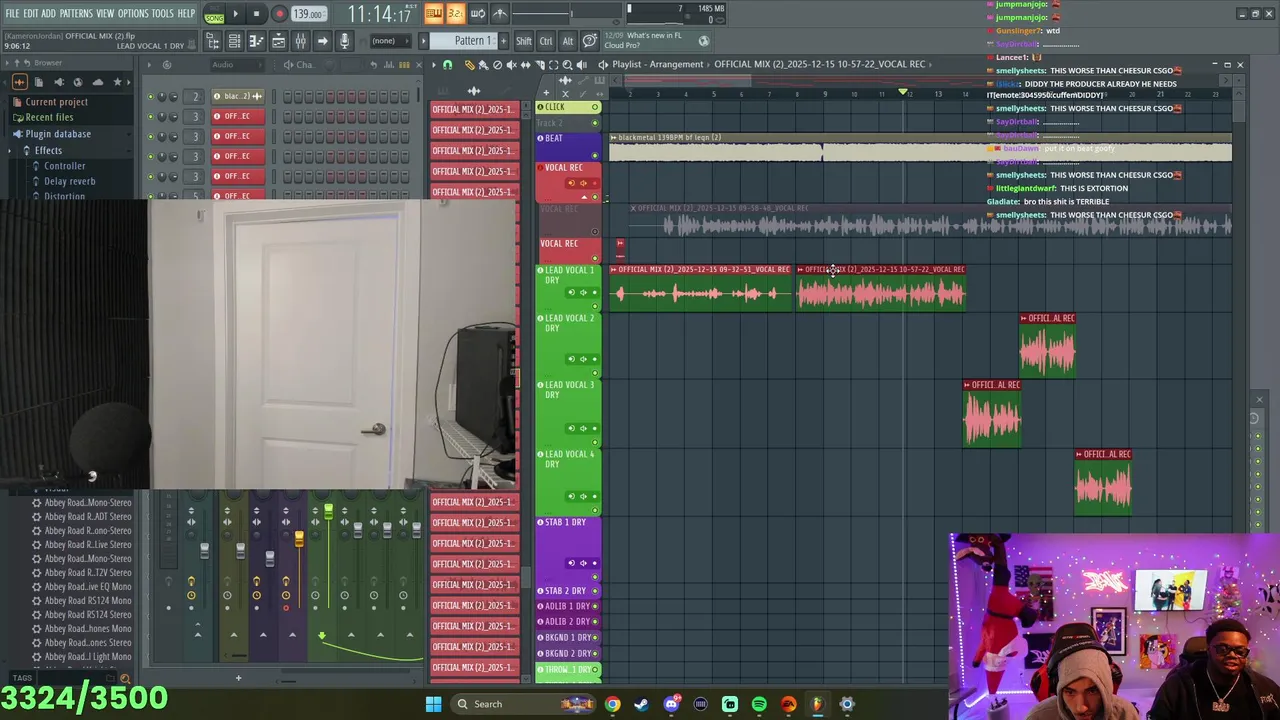Mute the BEAT track with its LED
Viewport: 1280px width, 720px height.
(595, 156)
